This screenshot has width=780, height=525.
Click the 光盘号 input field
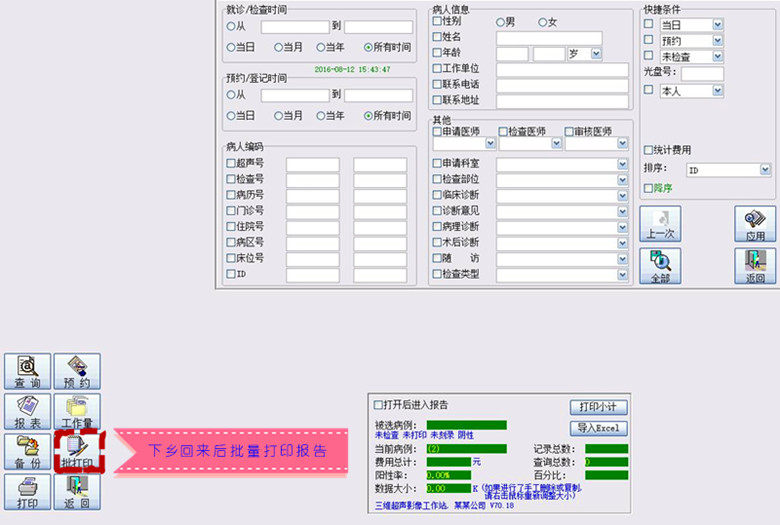(x=702, y=74)
